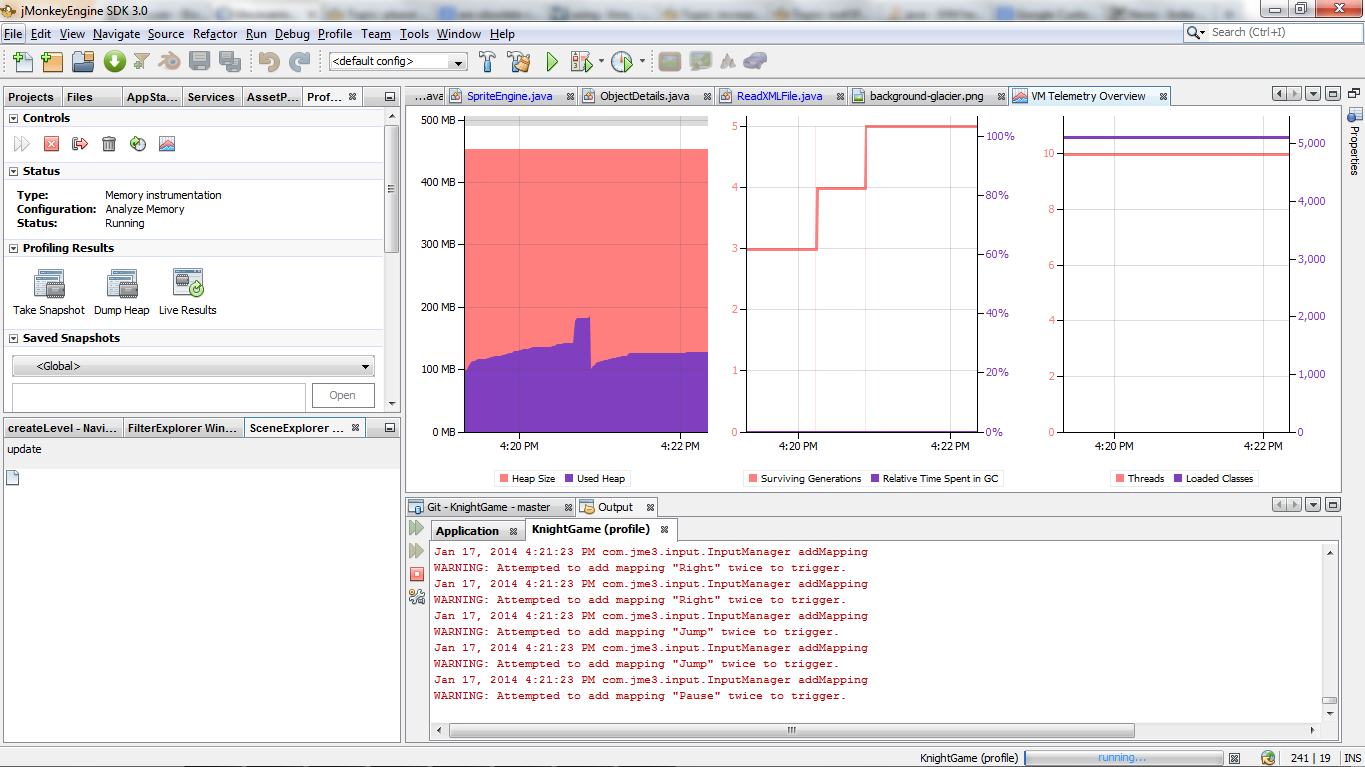Collapse the Status section
Viewport: 1365px width, 767px height.
pos(14,171)
